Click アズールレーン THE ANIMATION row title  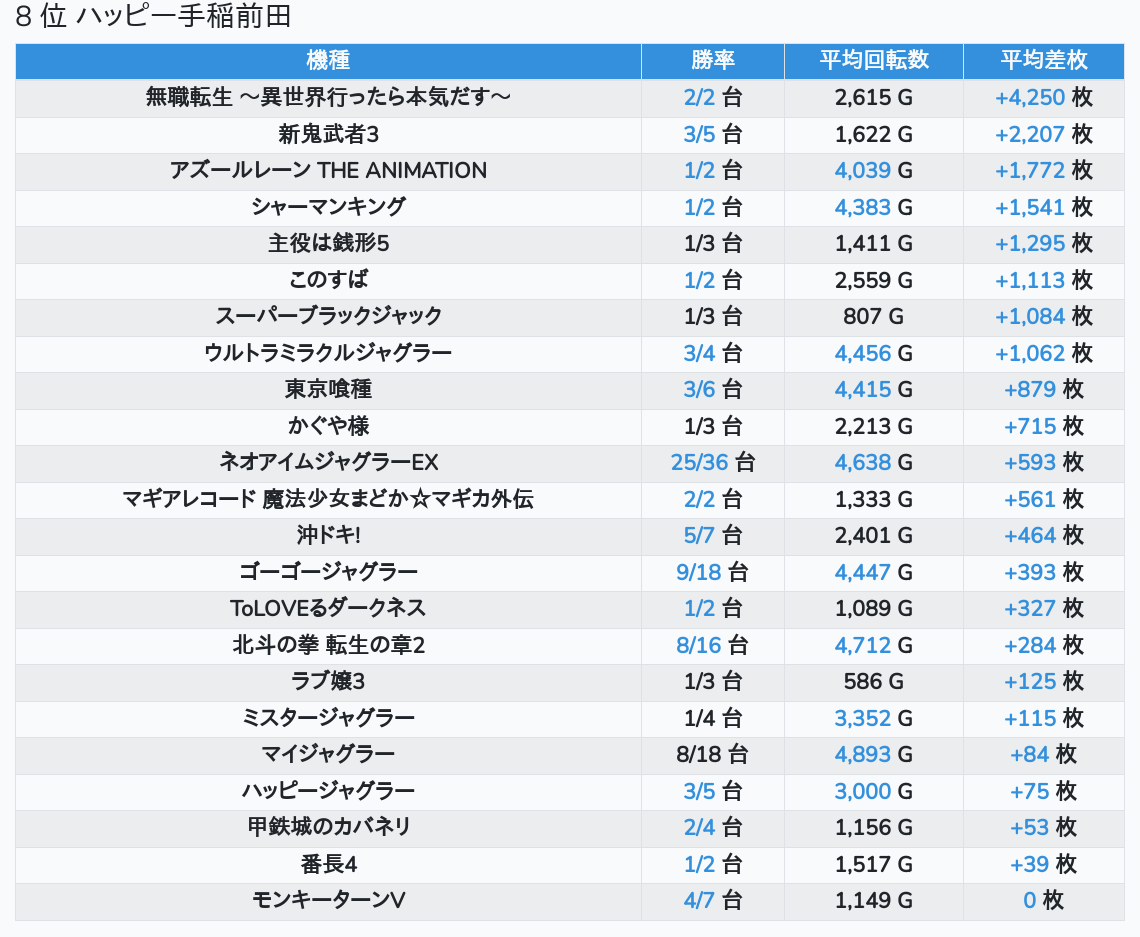coord(328,170)
